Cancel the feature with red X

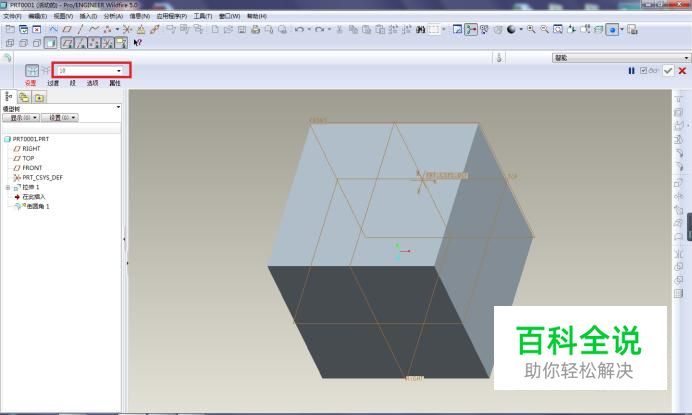[682, 71]
